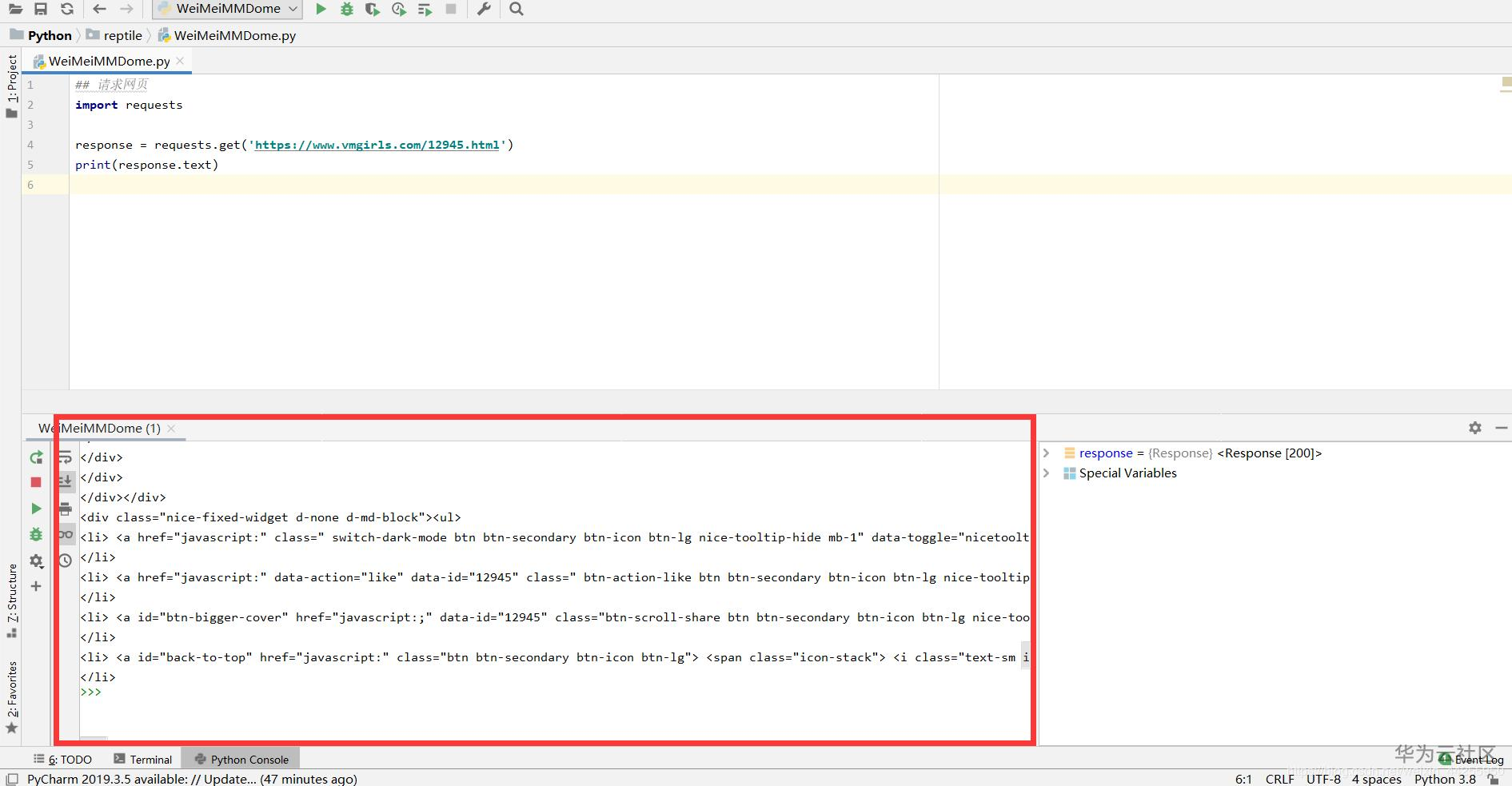The image size is (1512, 786).
Task: Synchronize files with the refresh icon
Action: click(67, 9)
